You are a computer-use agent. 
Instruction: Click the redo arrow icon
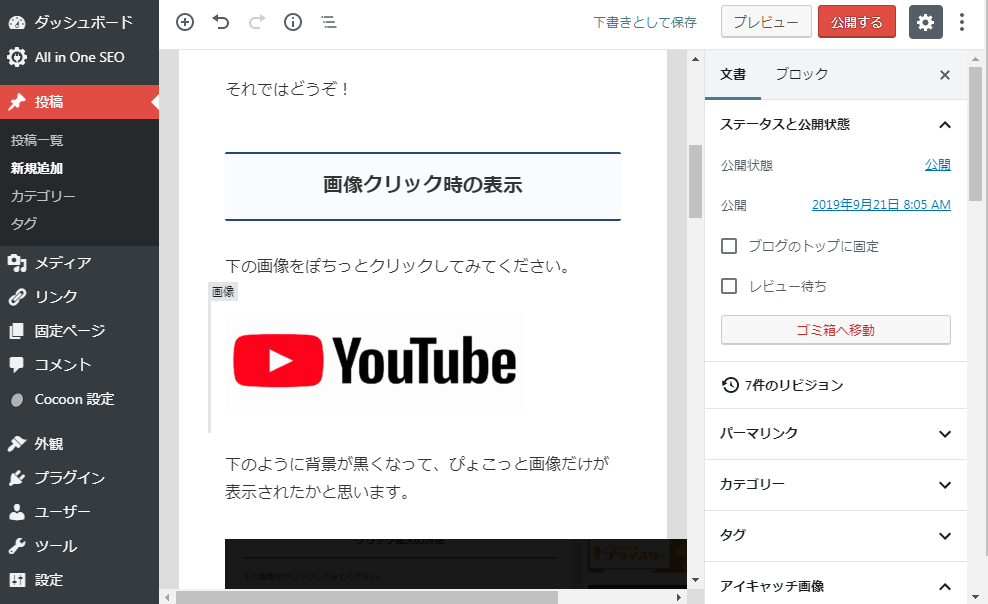coord(256,22)
